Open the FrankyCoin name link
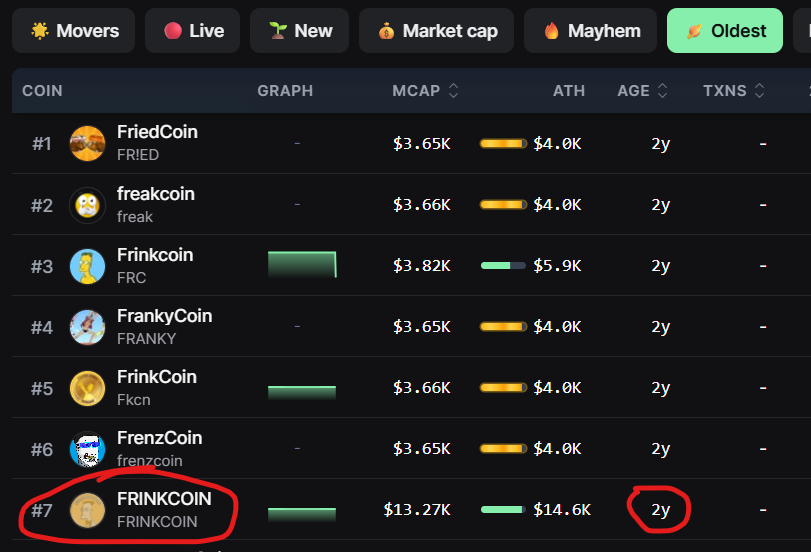811x552 pixels. pyautogui.click(x=164, y=316)
